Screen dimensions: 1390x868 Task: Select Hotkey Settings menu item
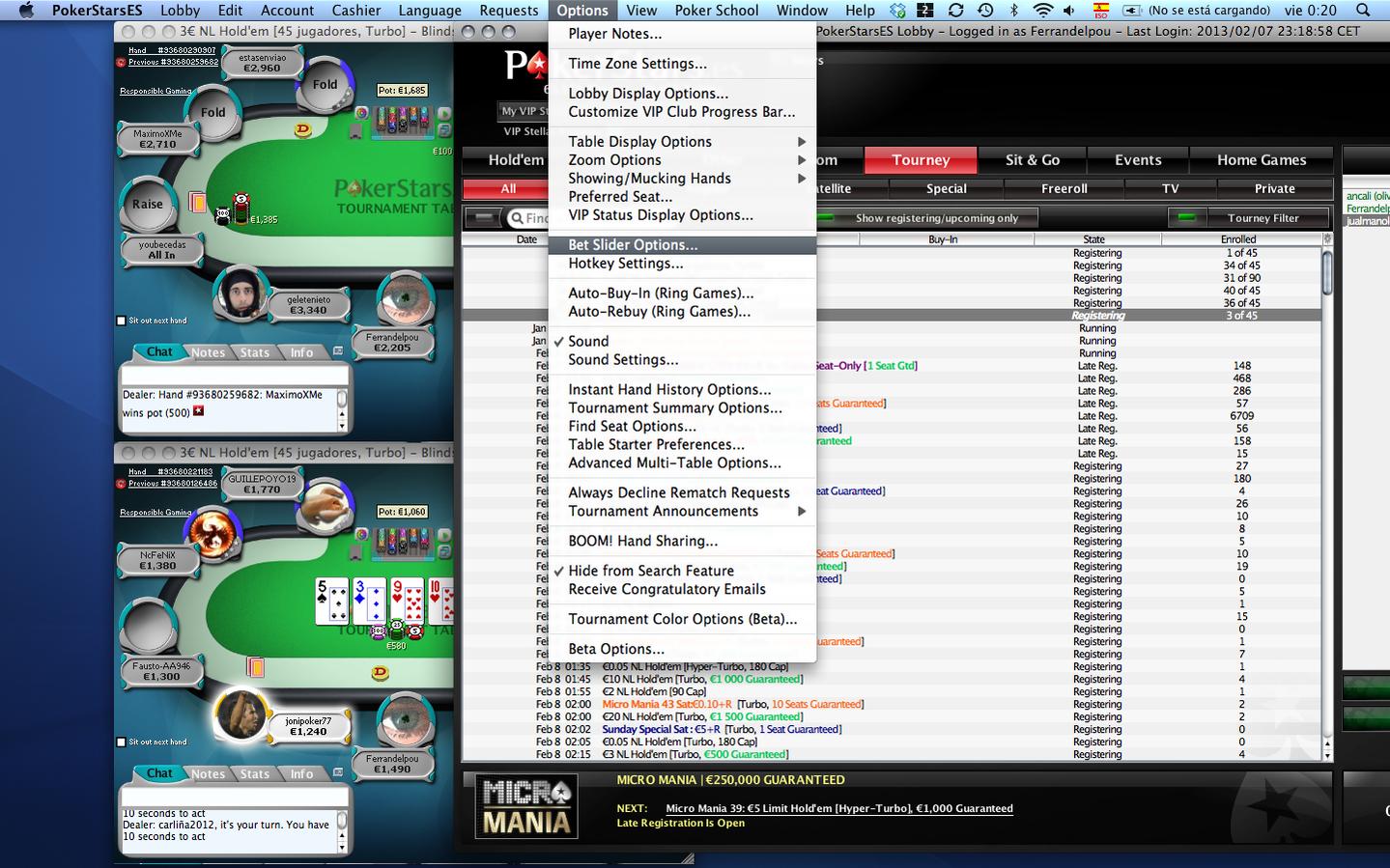(x=682, y=263)
